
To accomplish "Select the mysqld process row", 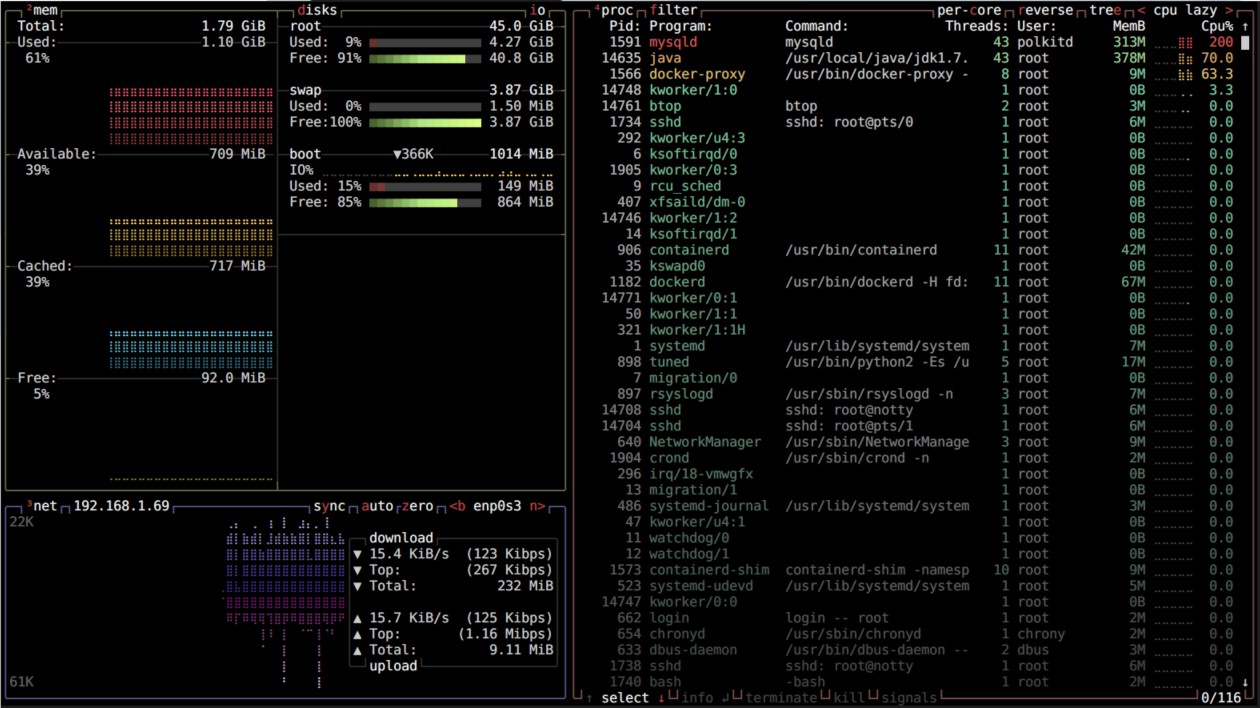I will pos(917,42).
